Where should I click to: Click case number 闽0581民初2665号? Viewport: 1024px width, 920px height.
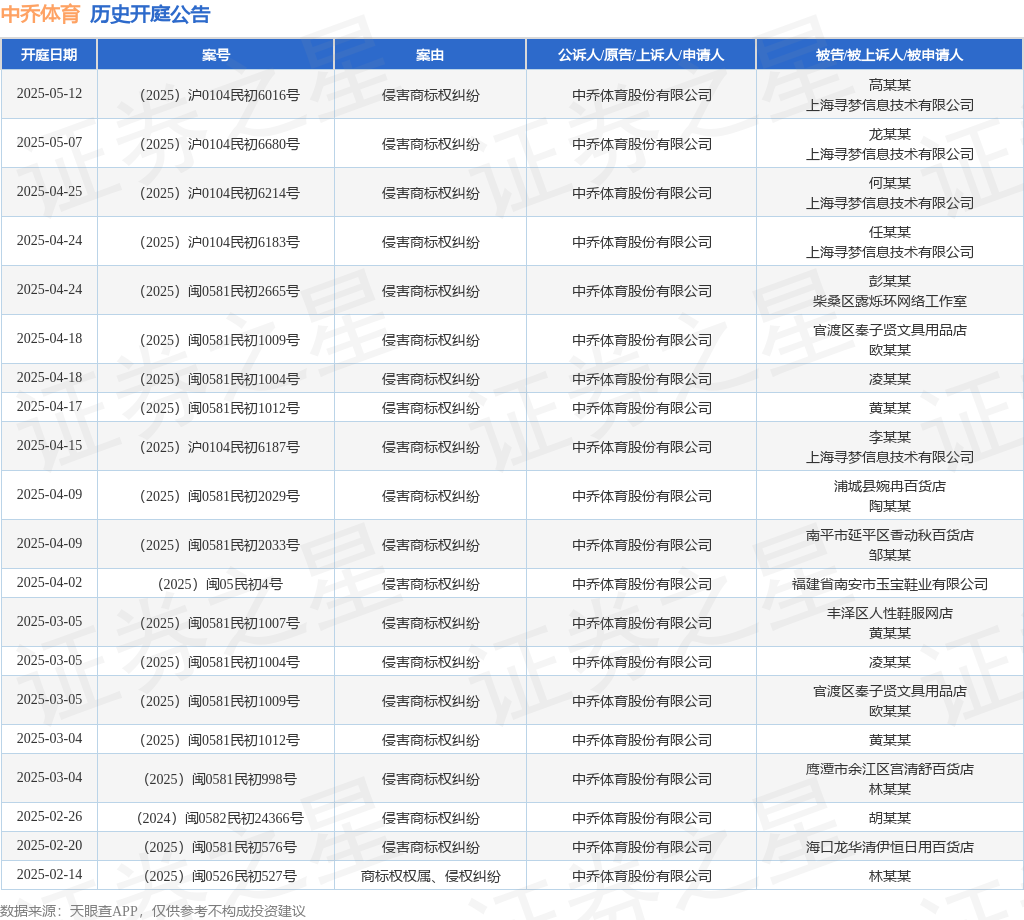coord(219,291)
